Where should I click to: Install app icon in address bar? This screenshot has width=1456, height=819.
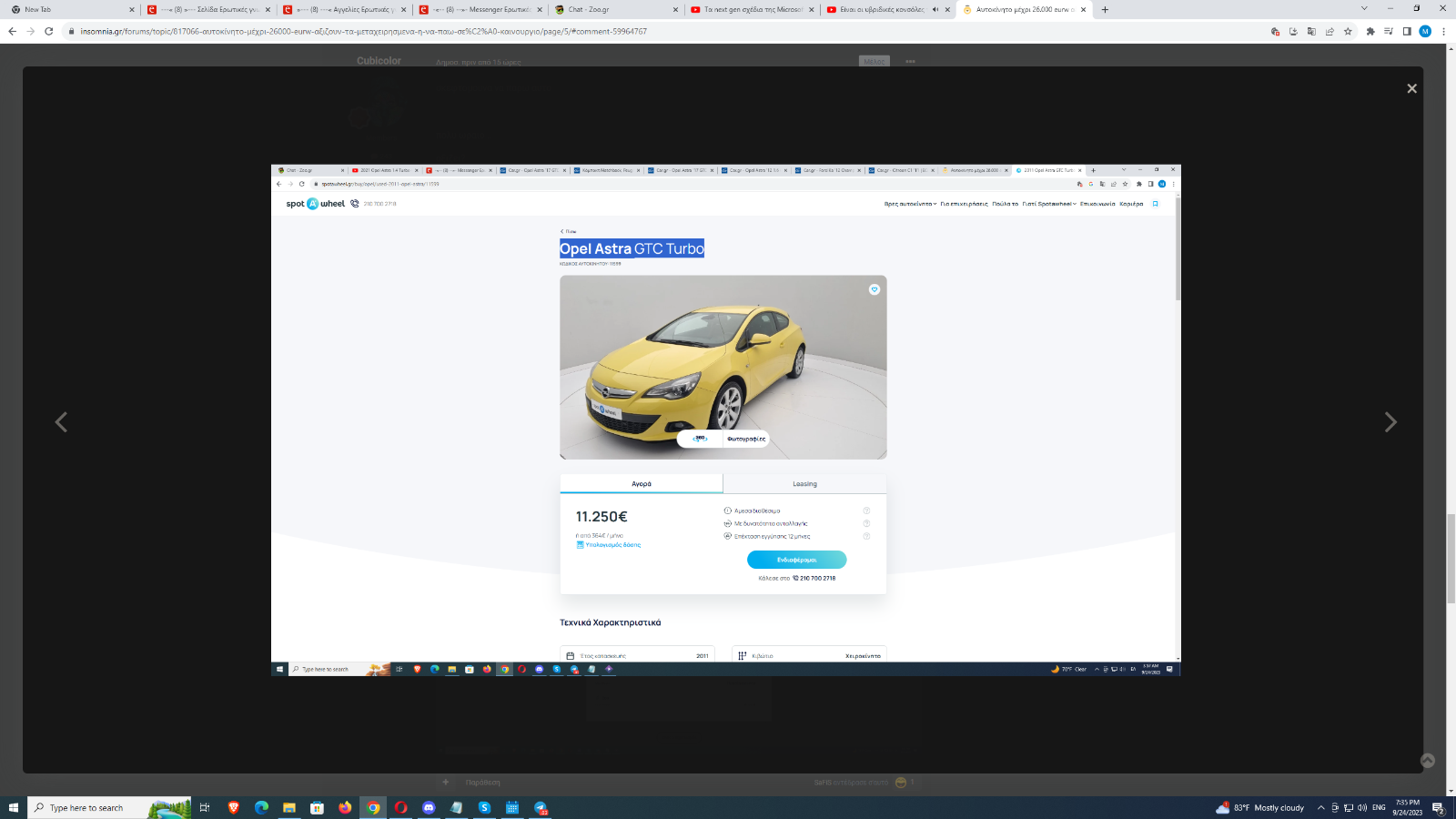[1293, 31]
